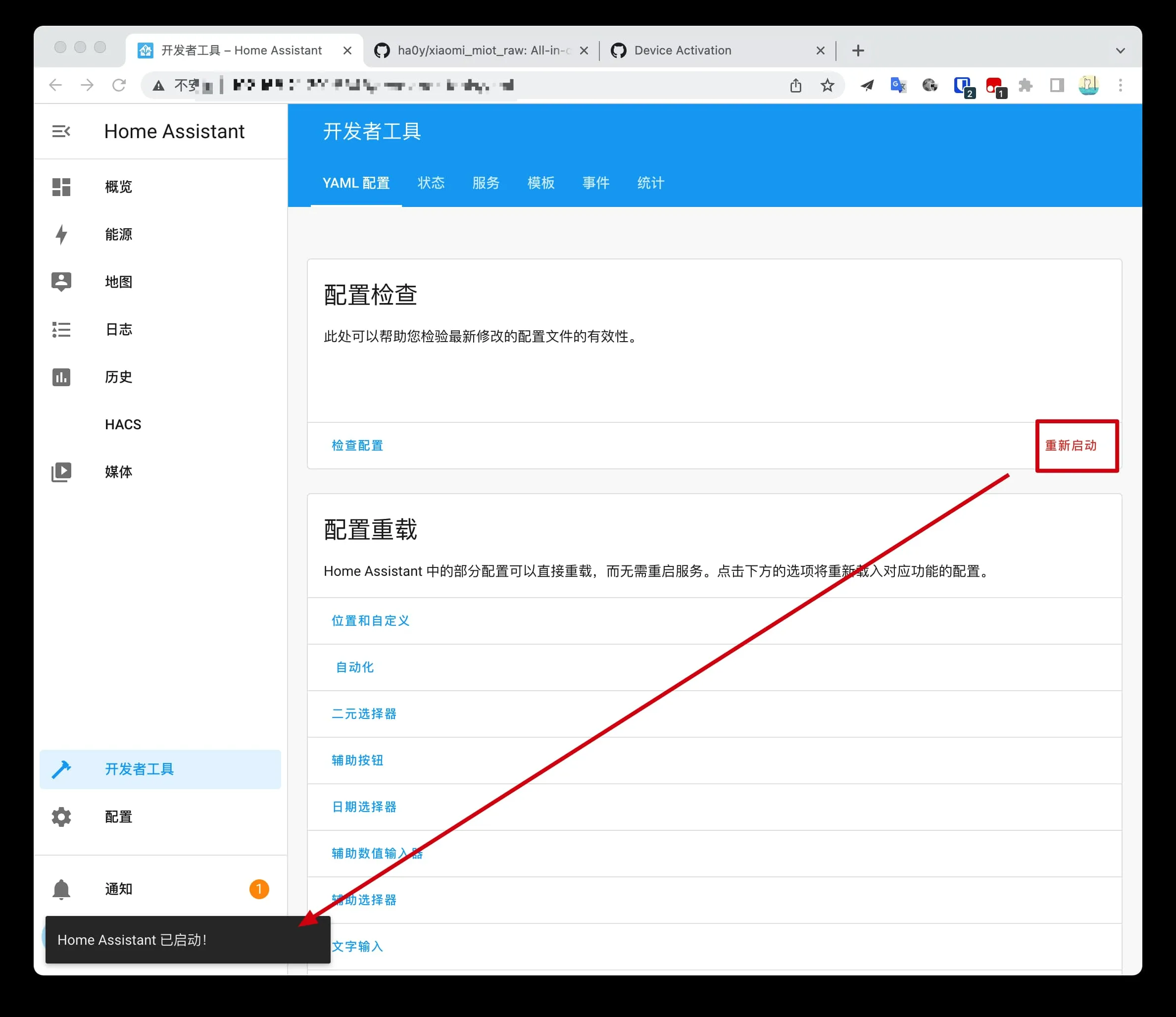Open the 能源 lightning bolt icon
1176x1017 pixels.
(x=61, y=235)
